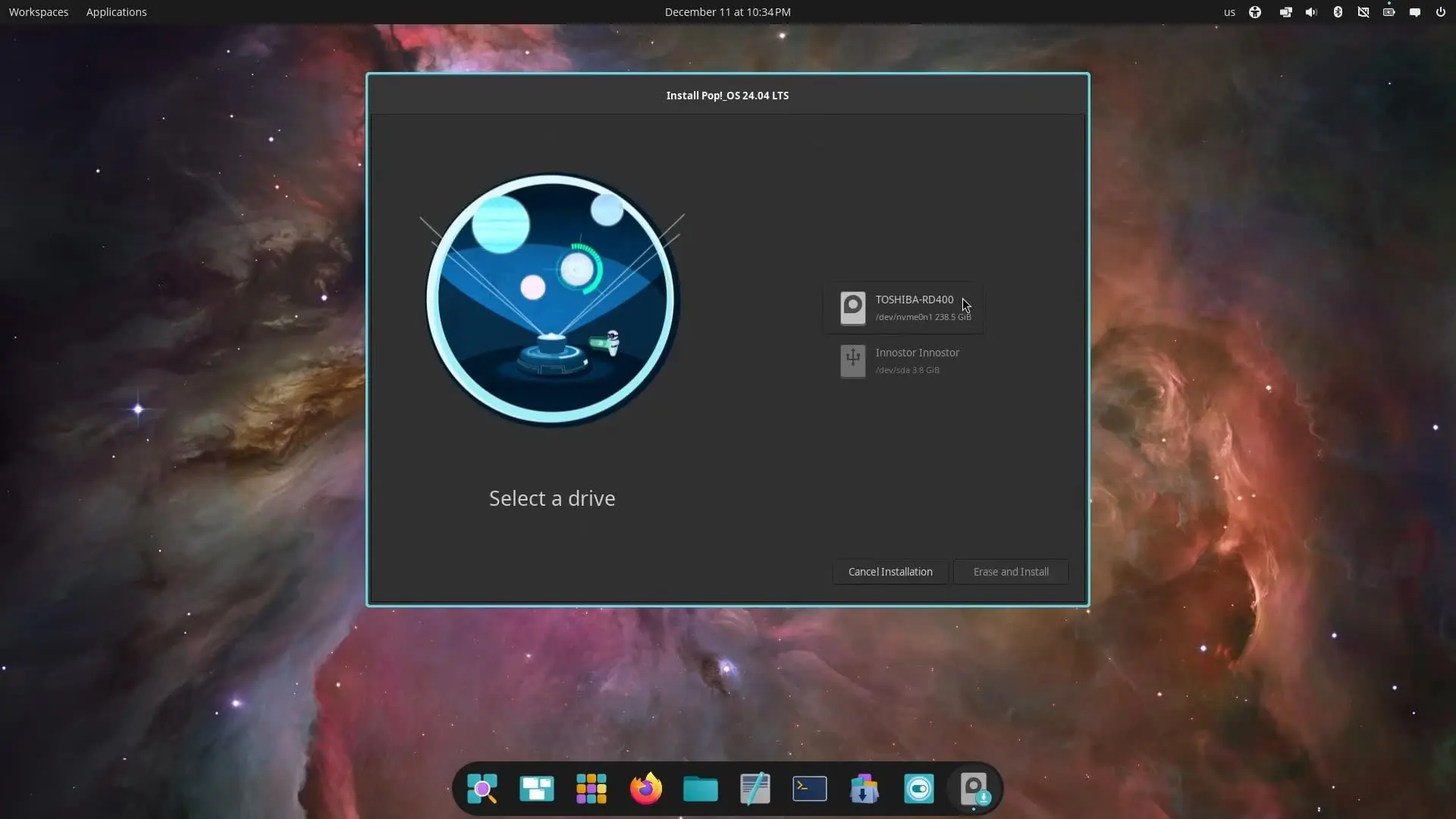
Task: Open the accessibility tray menu
Action: pos(1255,12)
